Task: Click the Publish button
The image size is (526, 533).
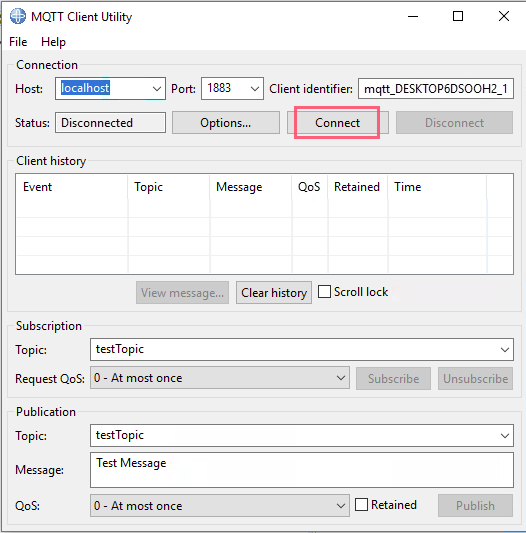Action: tap(475, 506)
